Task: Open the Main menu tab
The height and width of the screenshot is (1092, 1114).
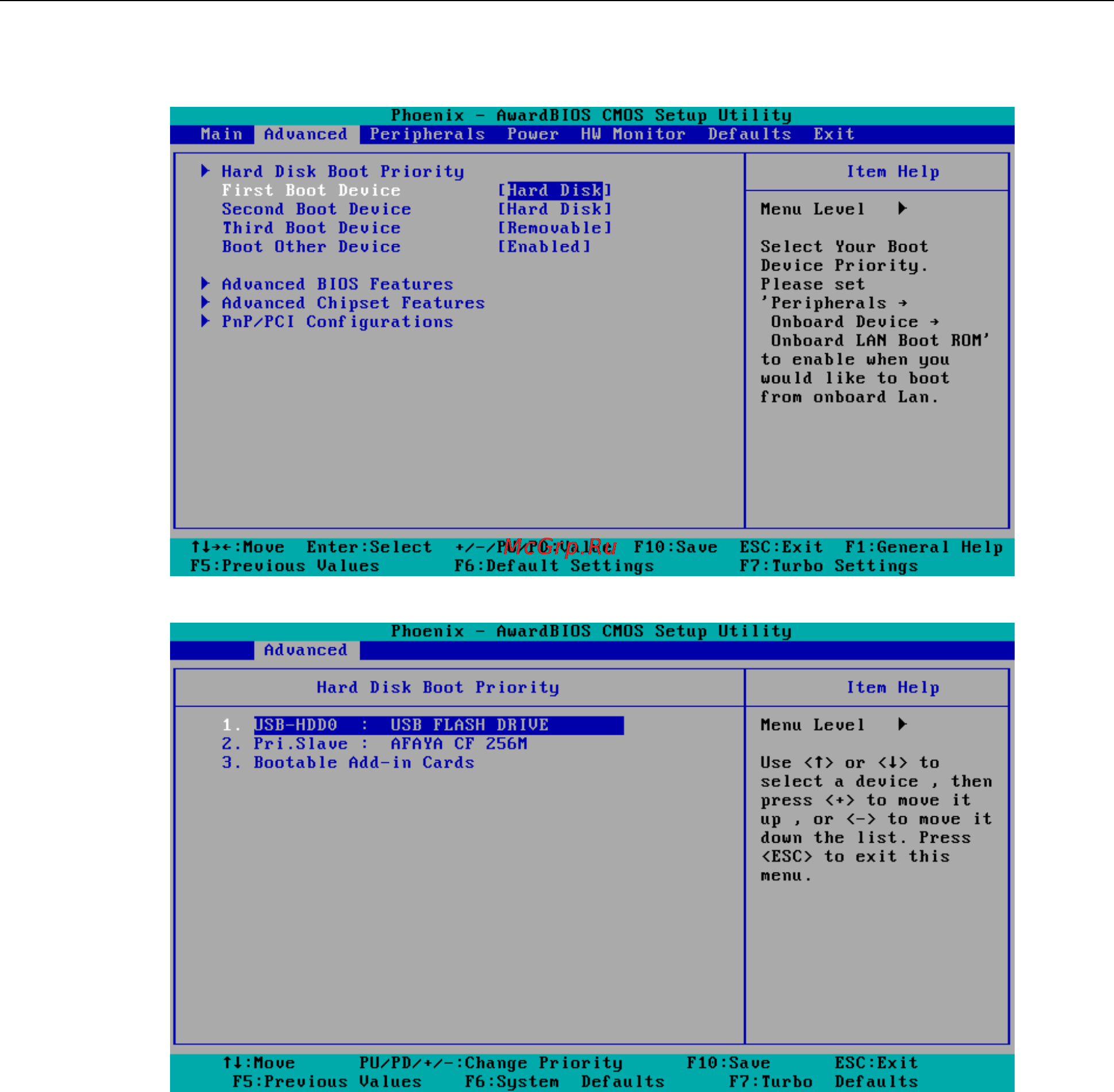Action: pos(221,134)
